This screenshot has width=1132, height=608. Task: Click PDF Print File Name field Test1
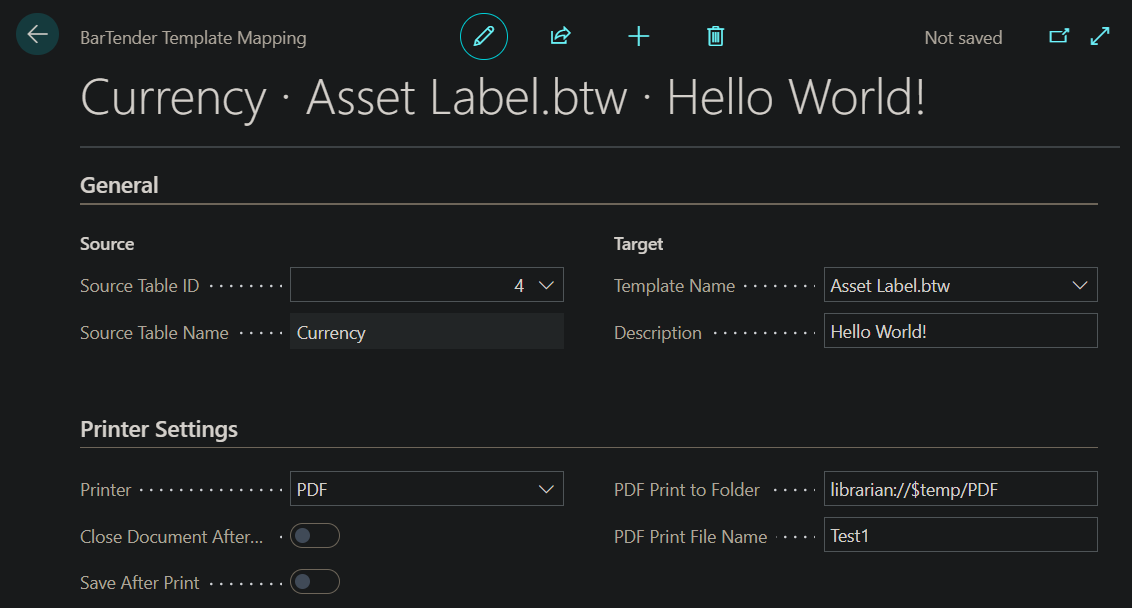click(x=961, y=535)
